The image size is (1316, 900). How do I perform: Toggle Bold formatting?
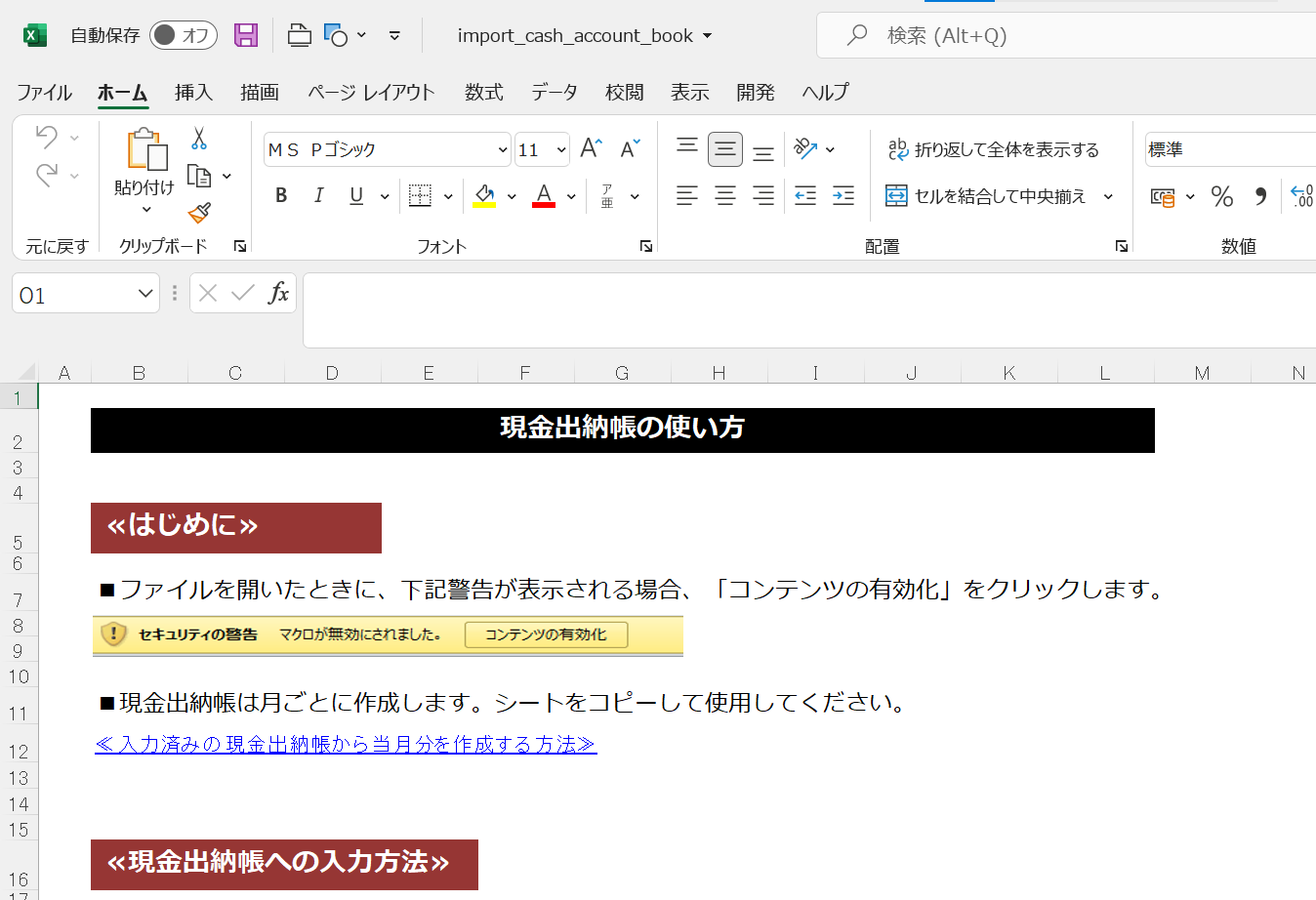click(281, 196)
